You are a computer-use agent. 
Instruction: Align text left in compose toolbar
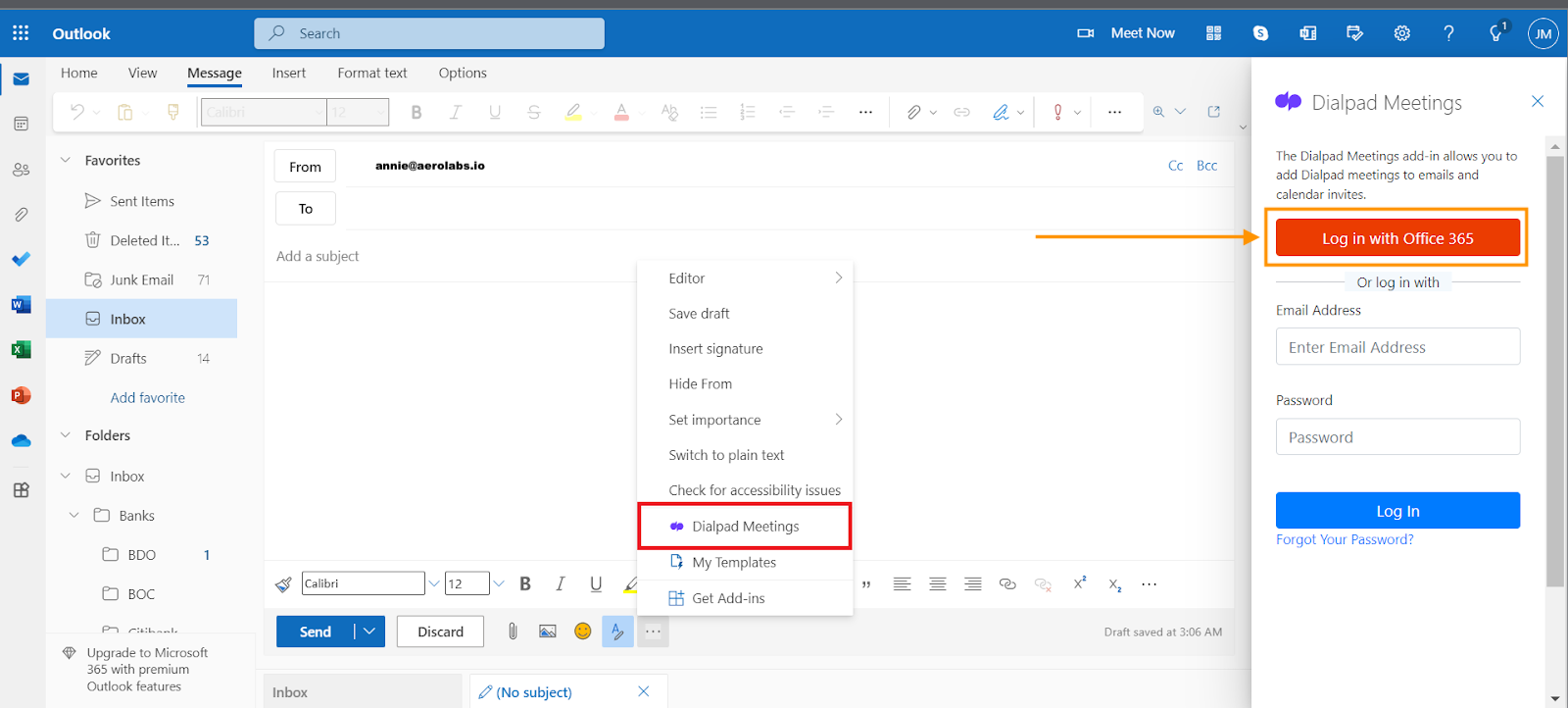click(903, 584)
